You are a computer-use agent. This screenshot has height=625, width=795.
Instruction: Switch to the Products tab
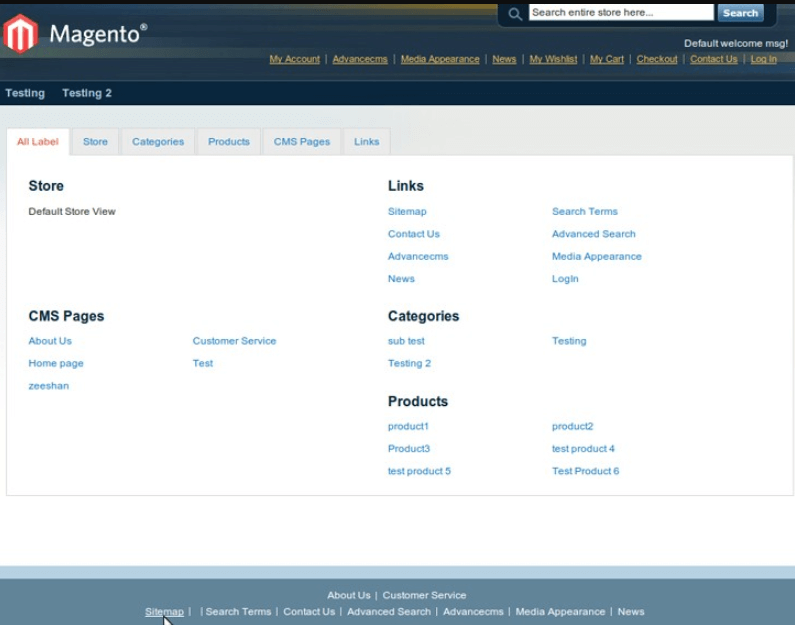[229, 142]
